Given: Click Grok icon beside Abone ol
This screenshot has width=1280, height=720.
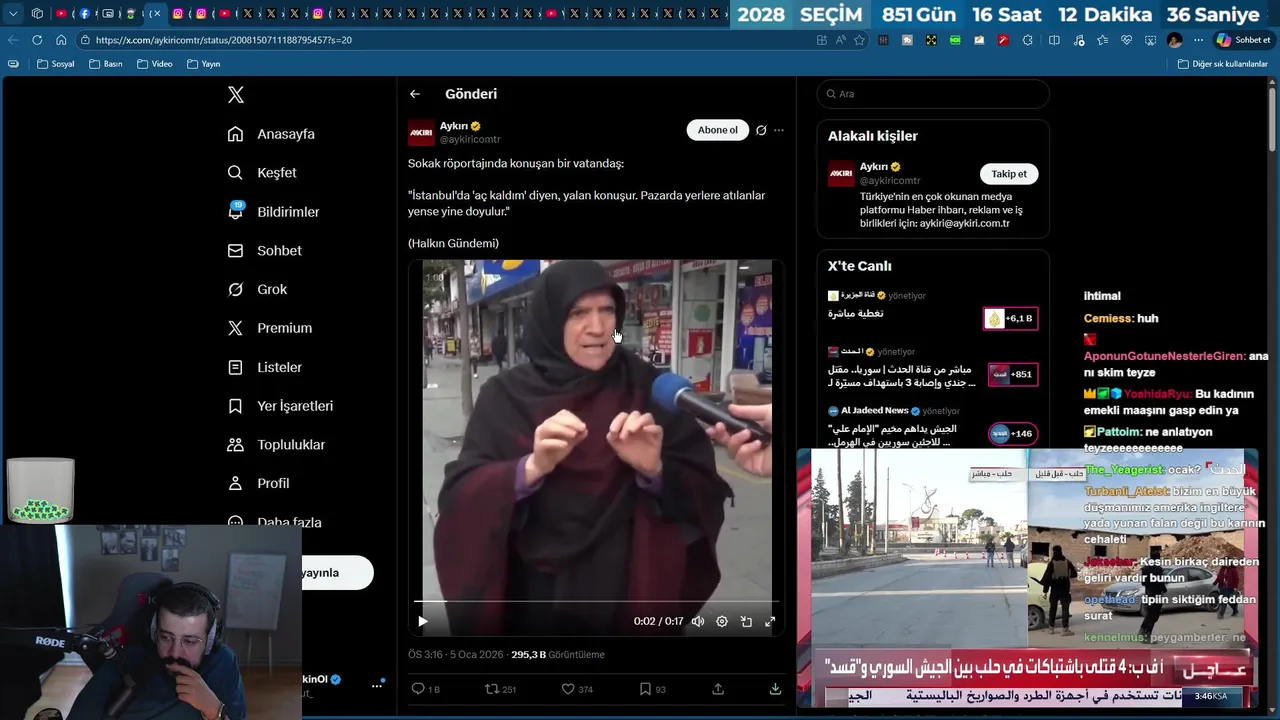Looking at the screenshot, I should pos(761,130).
